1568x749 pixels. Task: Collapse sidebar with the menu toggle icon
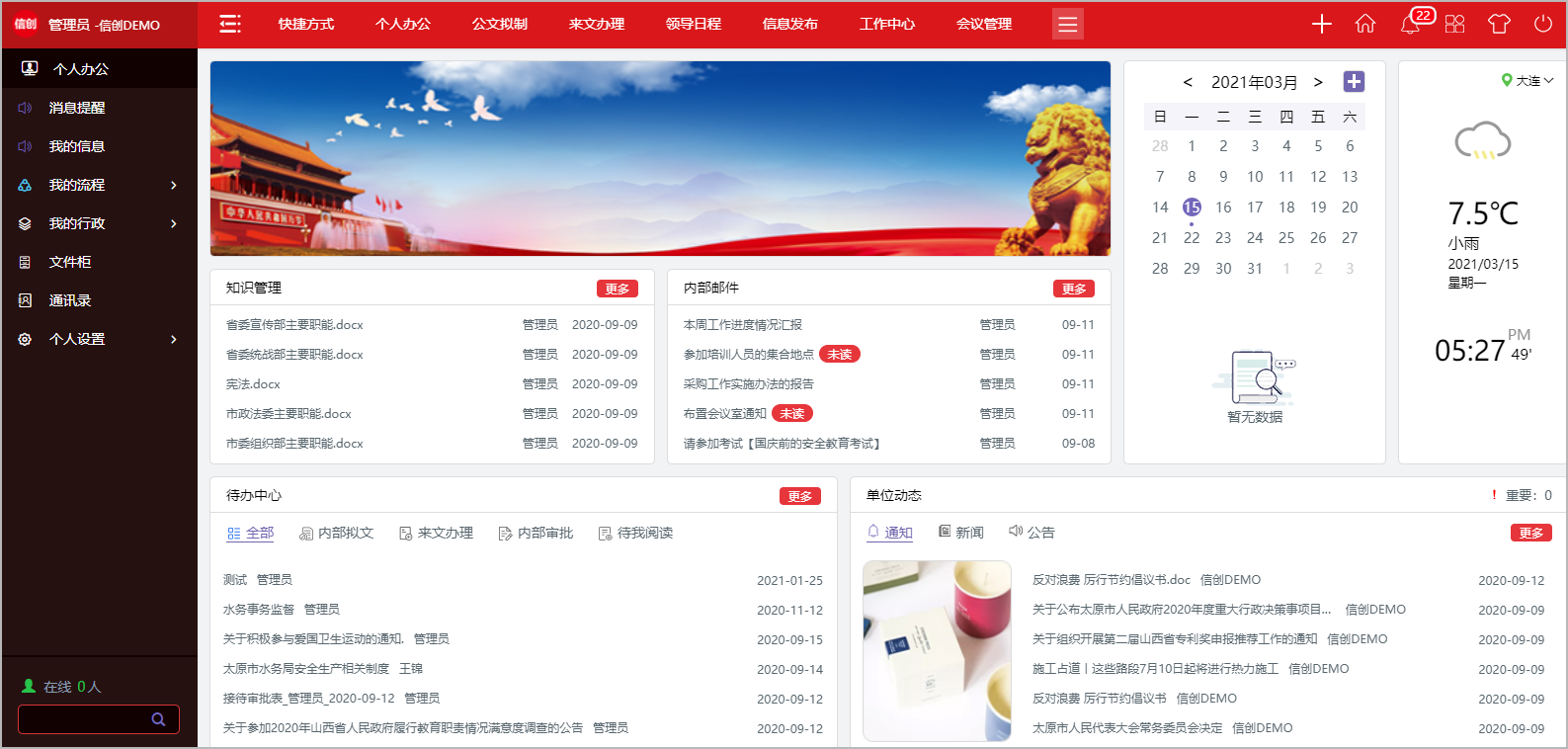pos(230,24)
